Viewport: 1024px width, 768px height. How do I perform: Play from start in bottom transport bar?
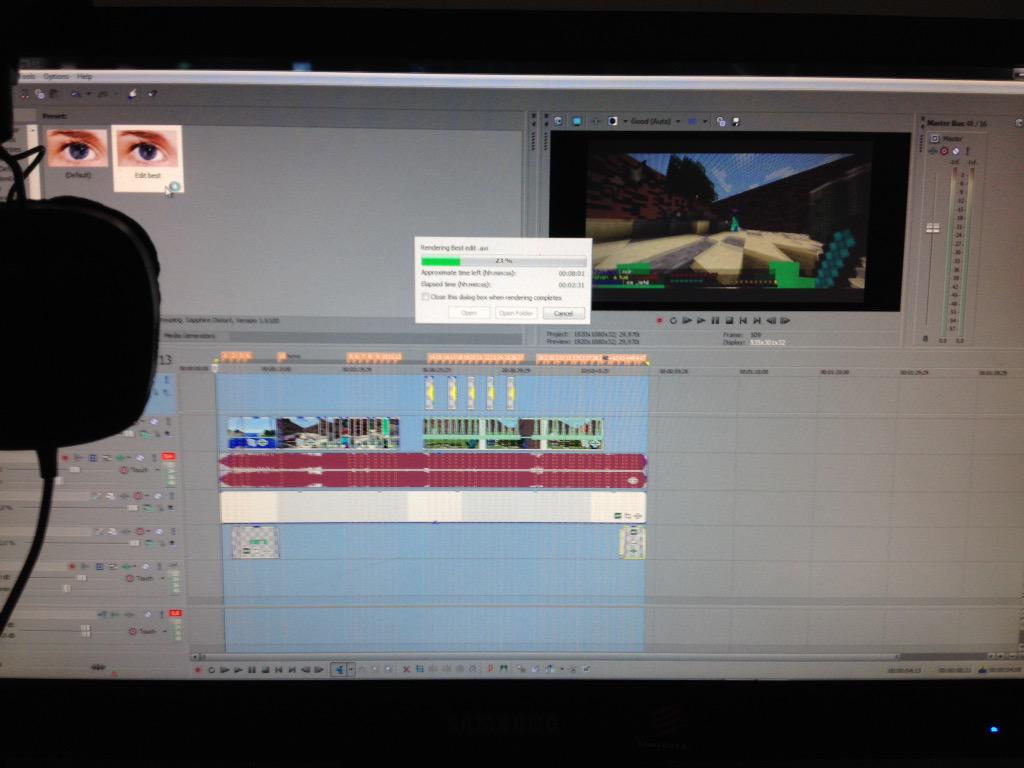(225, 670)
